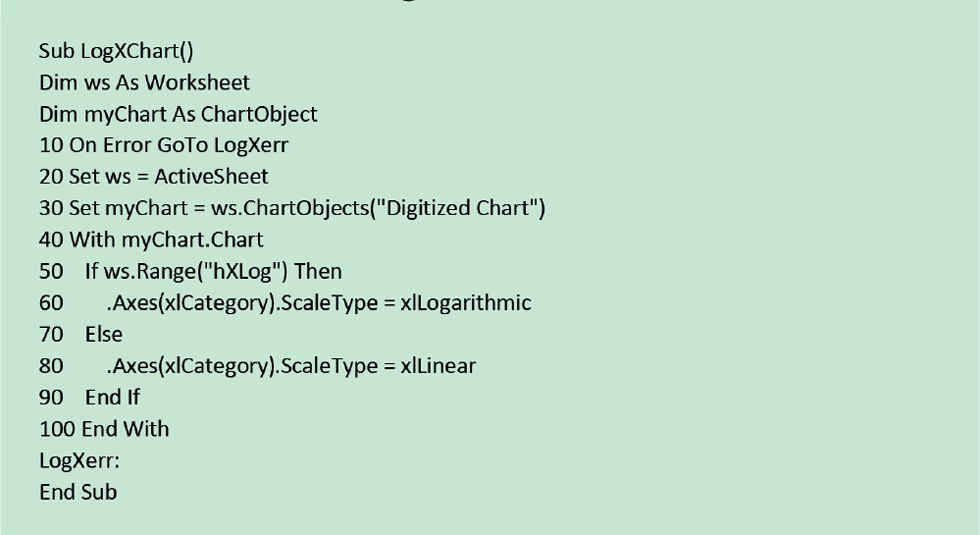980x535 pixels.
Task: Click the "xlLinear" constant
Action: click(438, 366)
